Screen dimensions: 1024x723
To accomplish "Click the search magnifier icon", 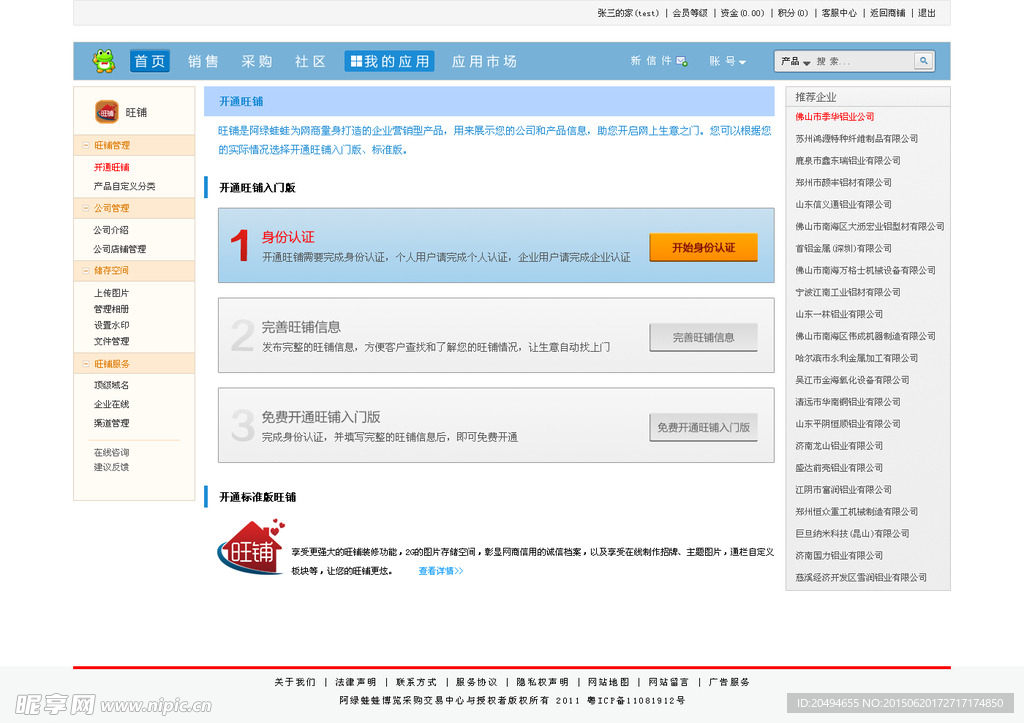I will (x=922, y=61).
